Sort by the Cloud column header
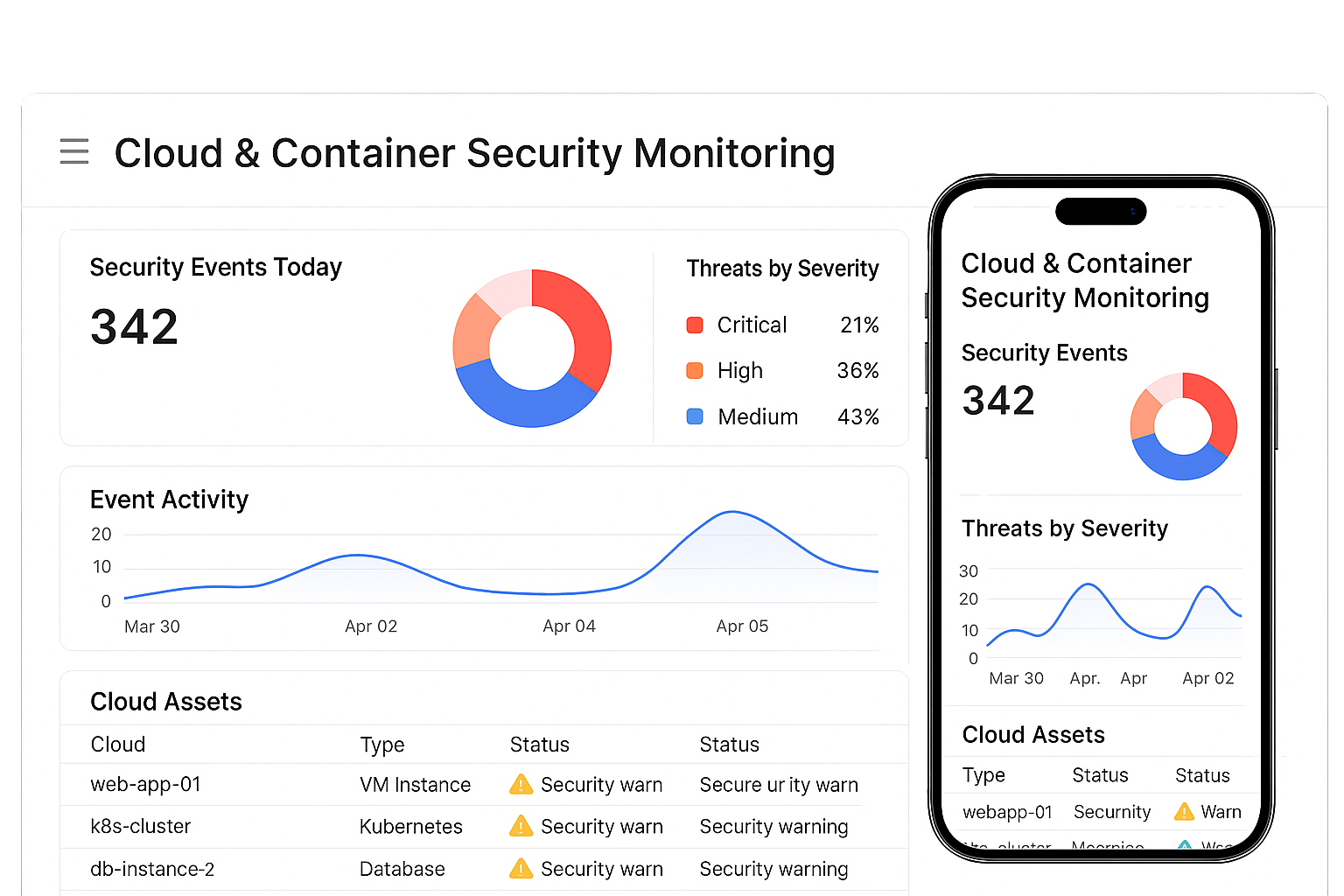The width and height of the screenshot is (1344, 896). tap(118, 745)
